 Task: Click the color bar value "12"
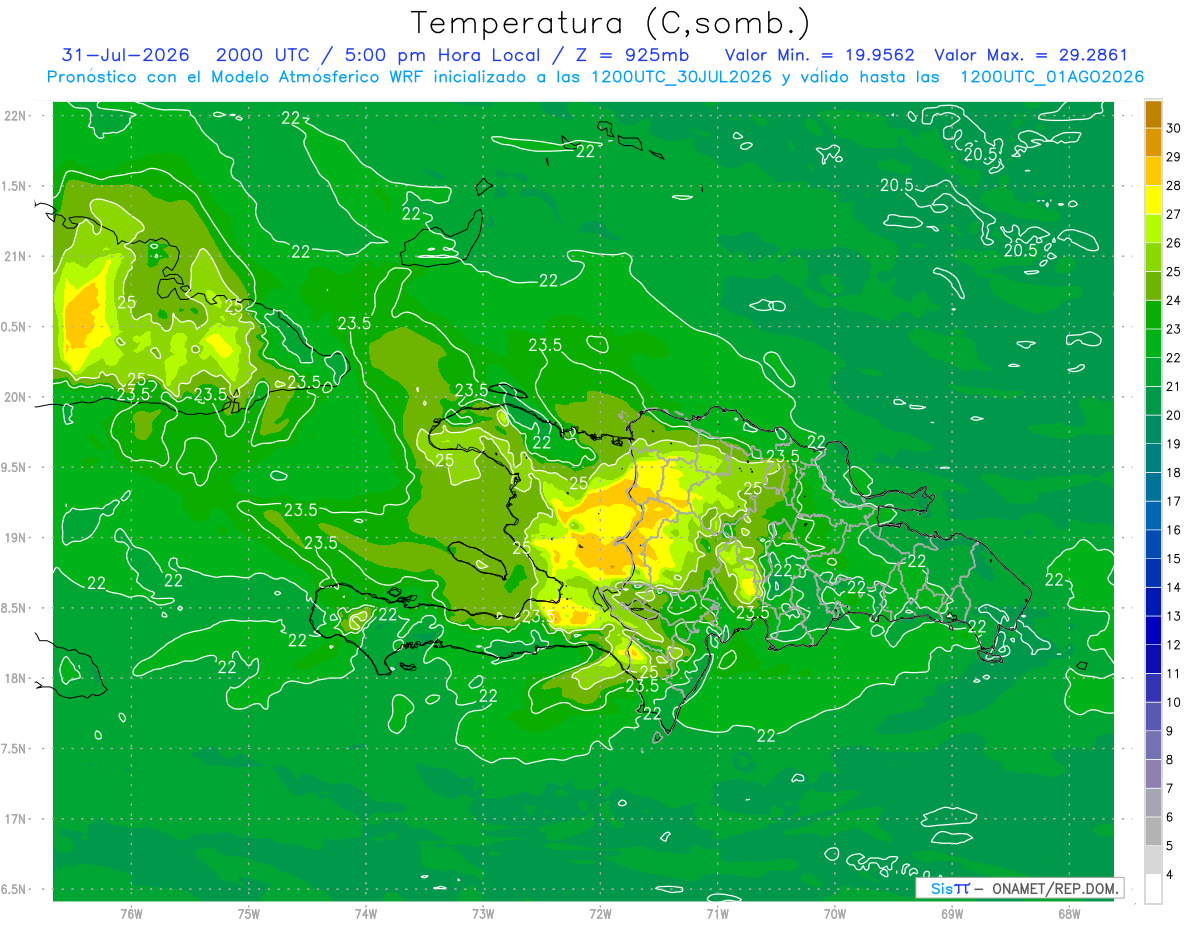point(1174,645)
